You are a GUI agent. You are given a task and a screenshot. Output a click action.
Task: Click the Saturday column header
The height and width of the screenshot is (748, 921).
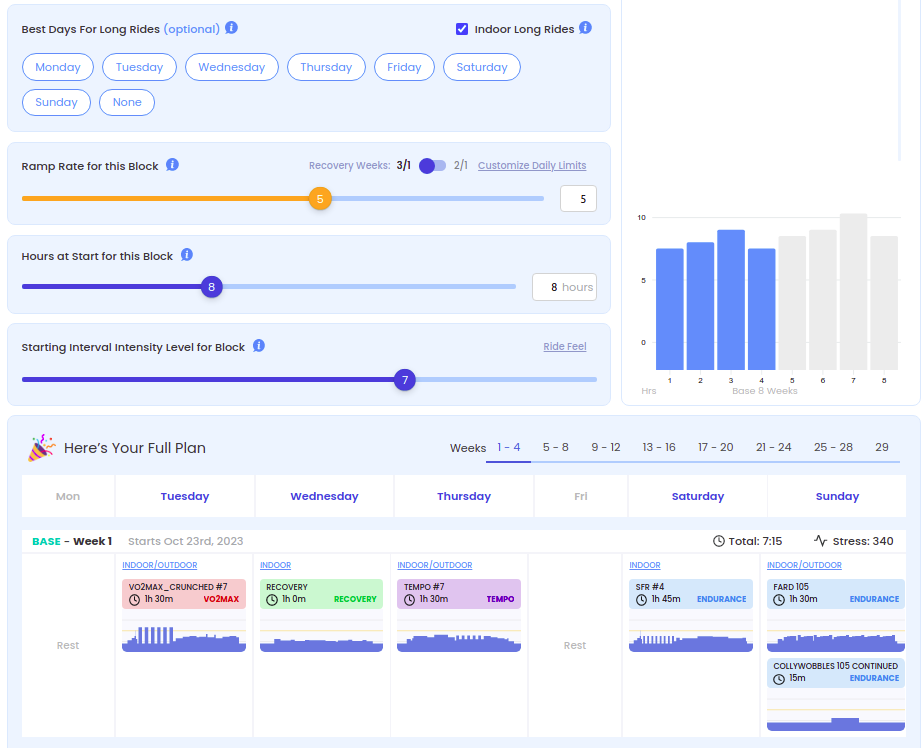click(x=698, y=497)
